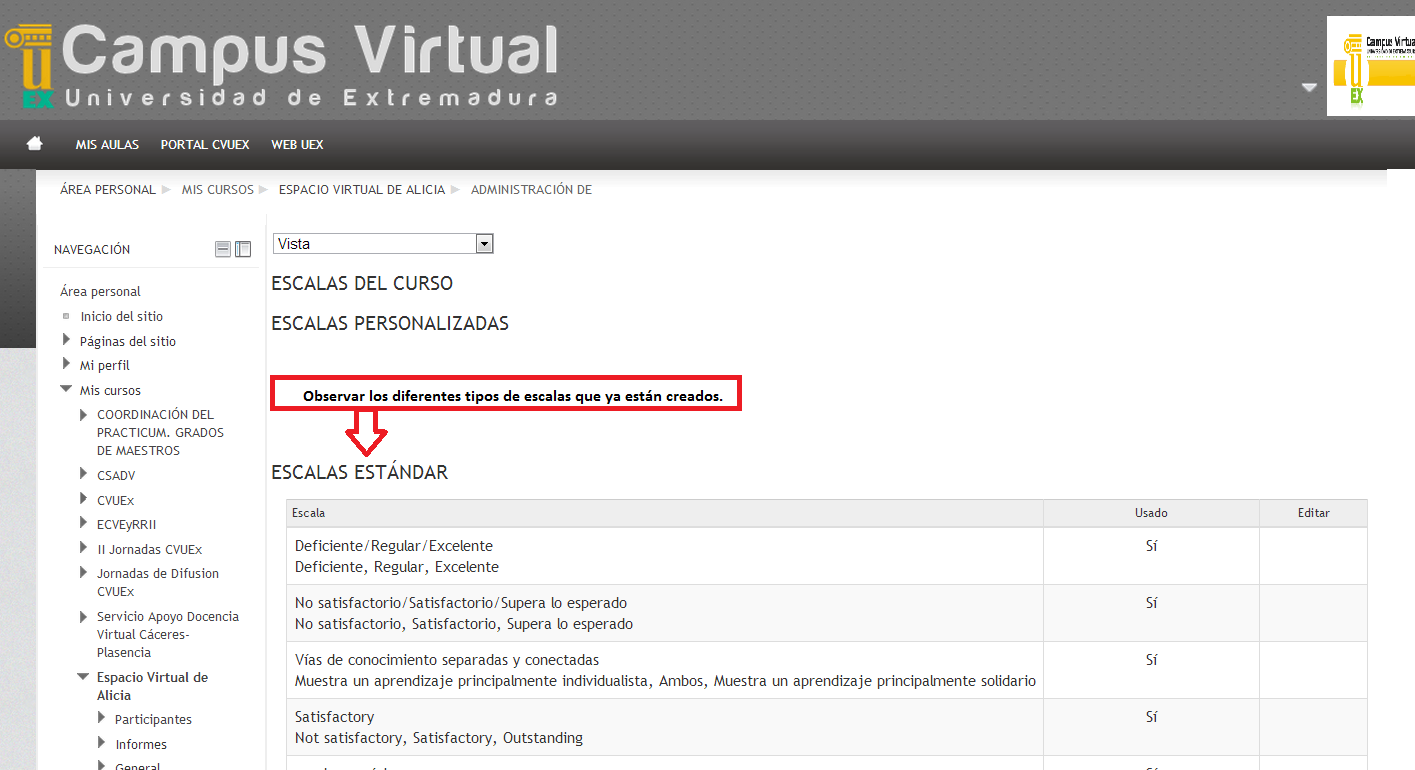
Task: Collapse the Navegación block with hide icon
Action: 223,249
